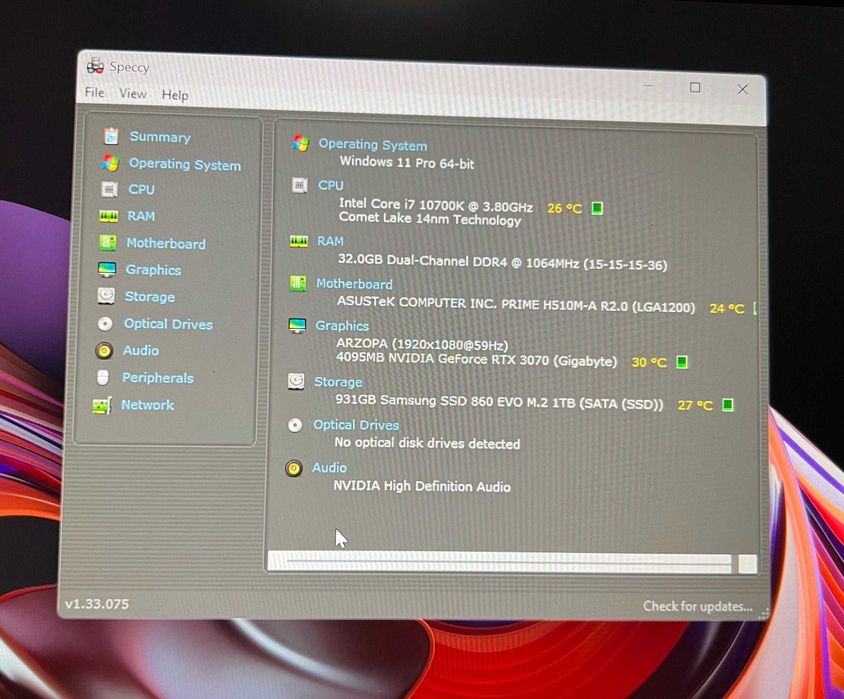Click the text Windows 11 Pro 64-bit

407,163
